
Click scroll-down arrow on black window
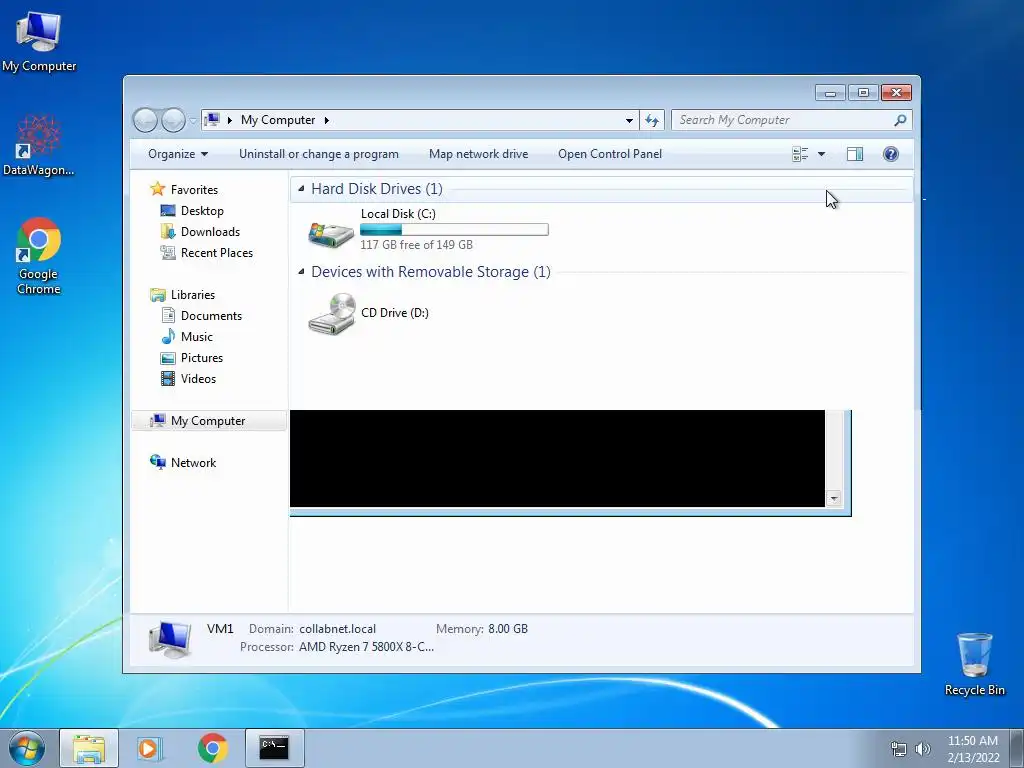[x=834, y=499]
